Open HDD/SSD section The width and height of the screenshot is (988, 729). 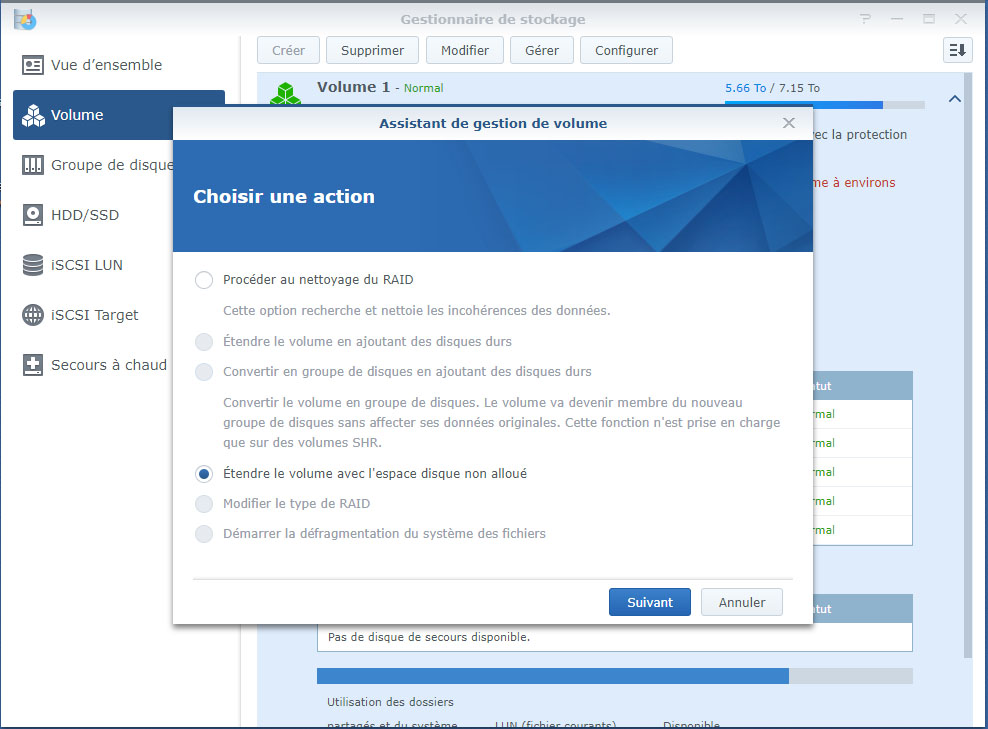pos(93,215)
